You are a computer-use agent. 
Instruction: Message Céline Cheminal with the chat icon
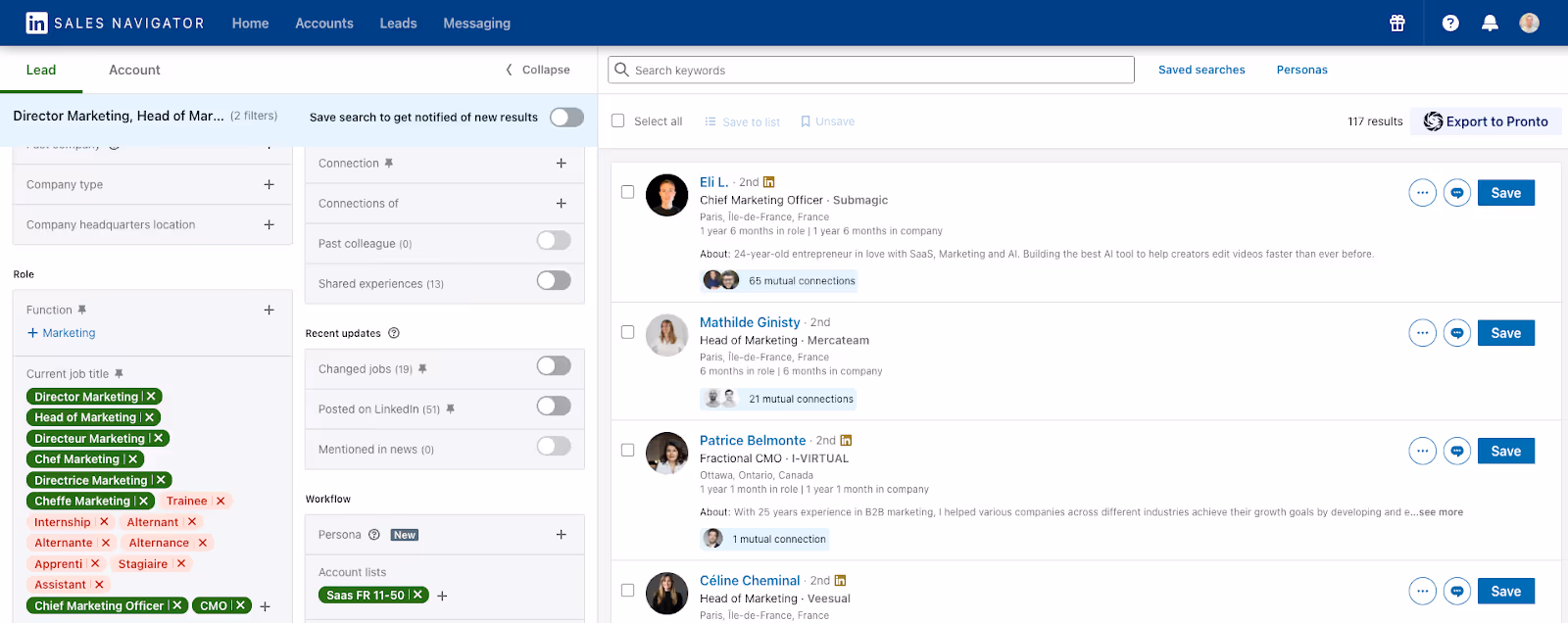point(1457,591)
